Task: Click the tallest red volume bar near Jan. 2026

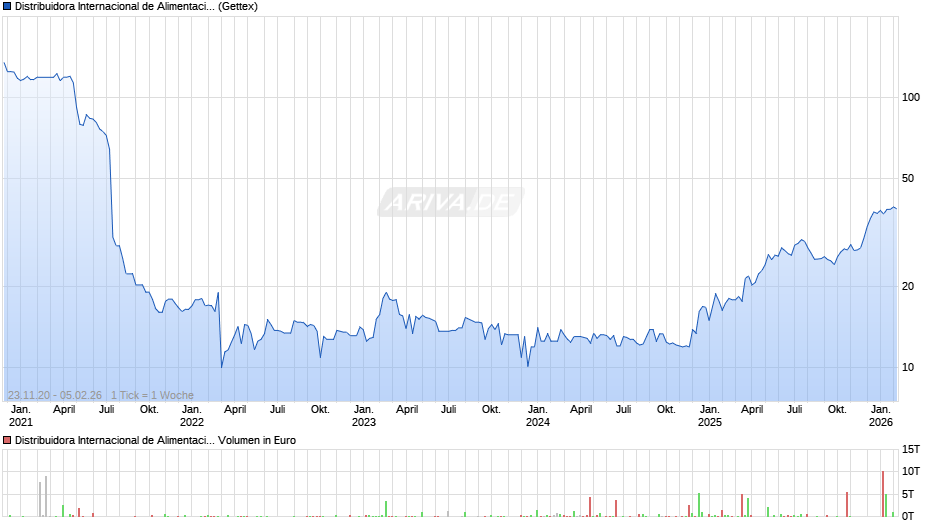Action: click(x=882, y=494)
